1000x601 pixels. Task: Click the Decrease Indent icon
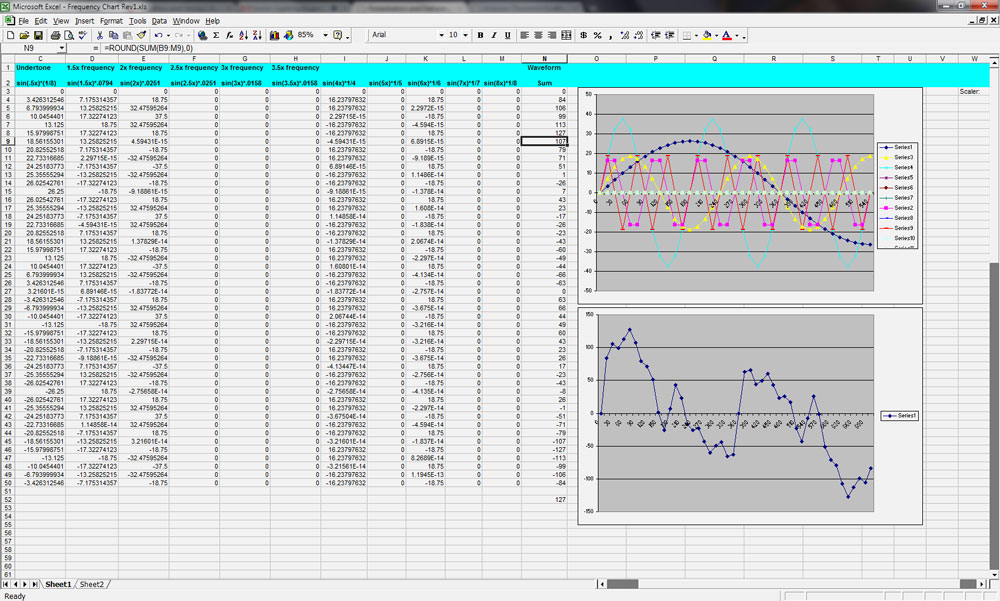click(x=656, y=35)
